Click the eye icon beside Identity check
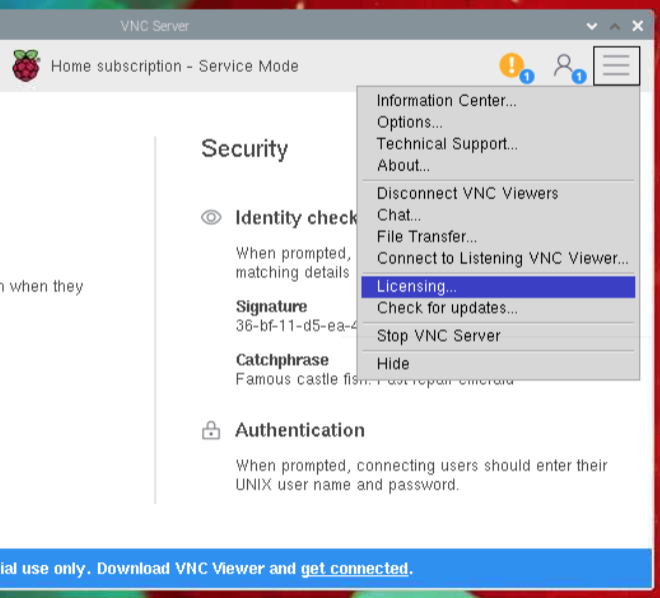The image size is (660, 598). pos(211,218)
